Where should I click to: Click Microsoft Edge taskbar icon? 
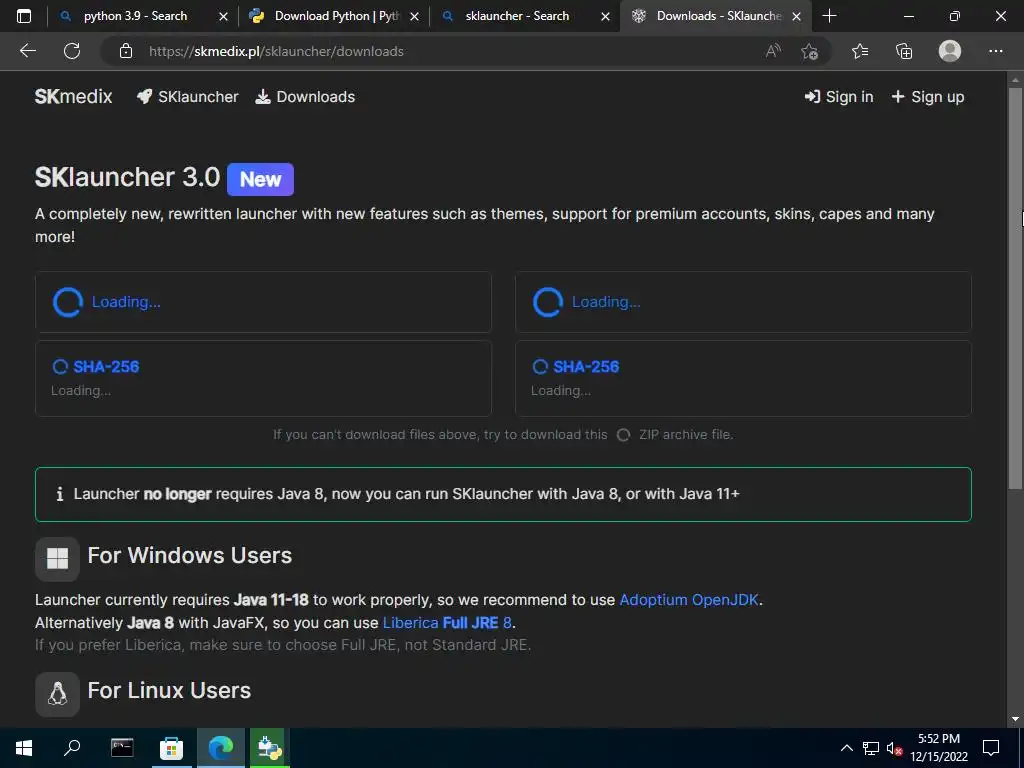[x=221, y=748]
